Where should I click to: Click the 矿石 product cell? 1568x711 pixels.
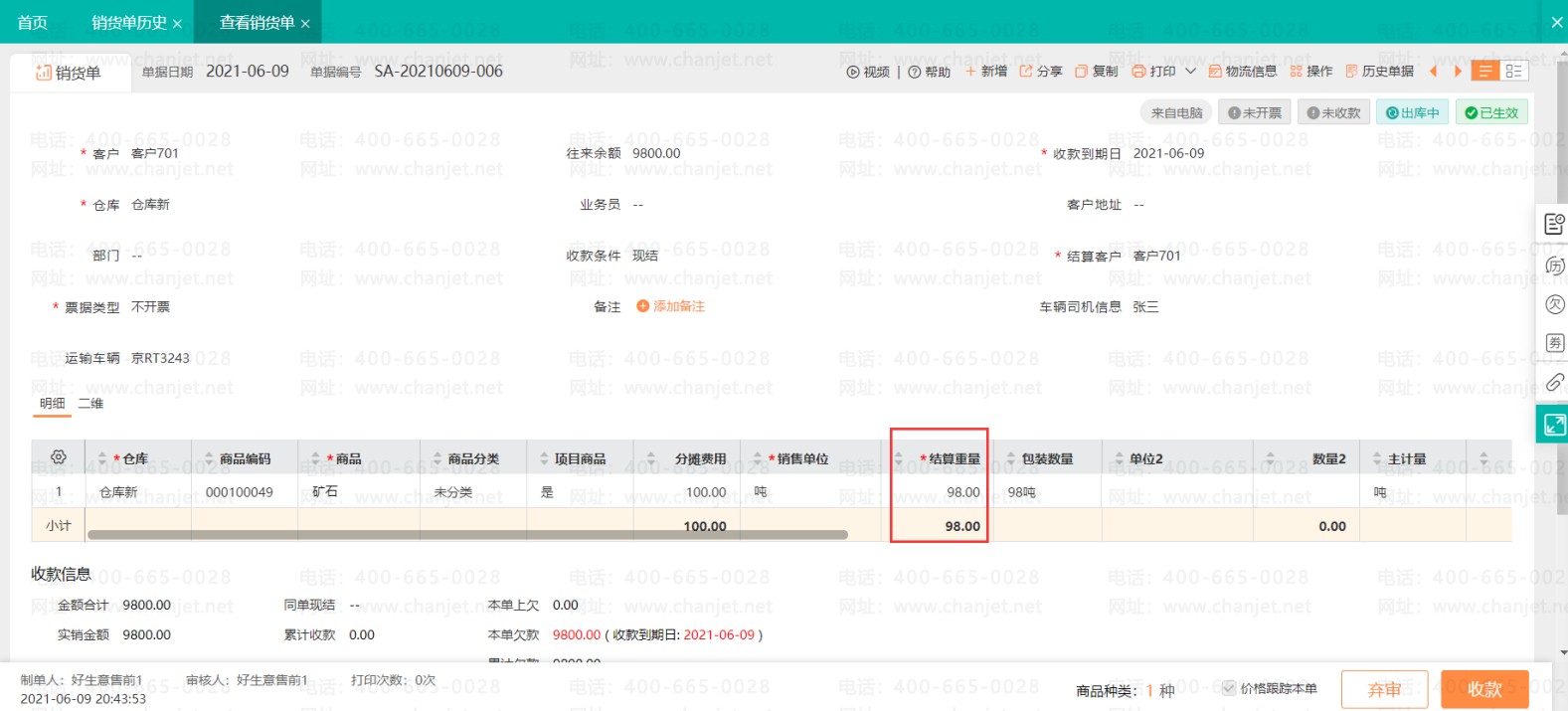tap(325, 492)
